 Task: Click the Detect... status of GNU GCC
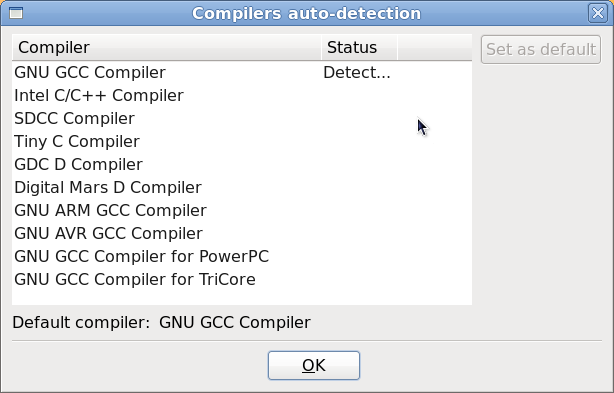click(357, 72)
